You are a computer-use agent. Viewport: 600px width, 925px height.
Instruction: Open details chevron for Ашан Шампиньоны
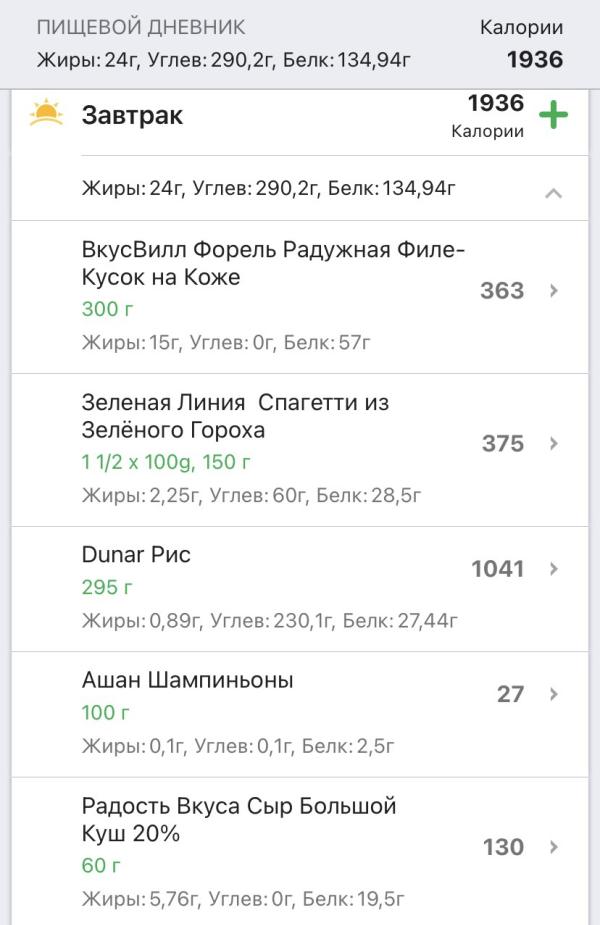[554, 694]
